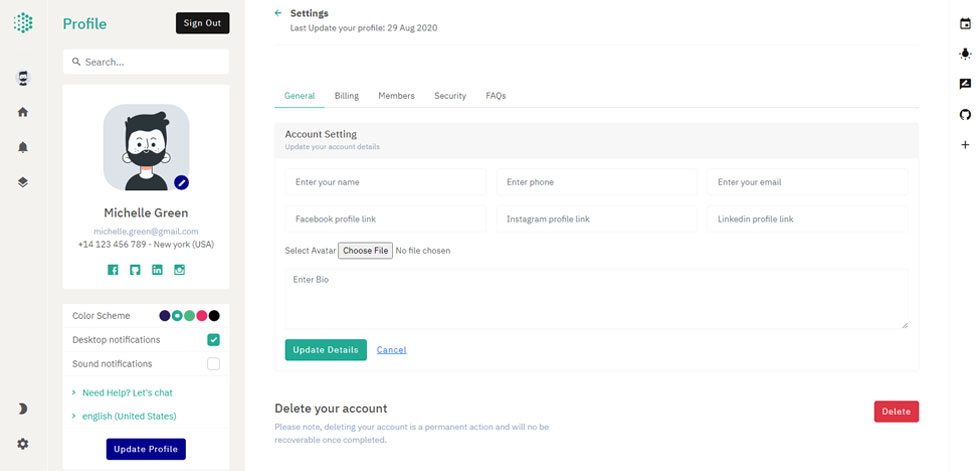Viewport: 980px width, 471px height.
Task: Click the lightbulb icon in right rail
Action: tap(965, 54)
